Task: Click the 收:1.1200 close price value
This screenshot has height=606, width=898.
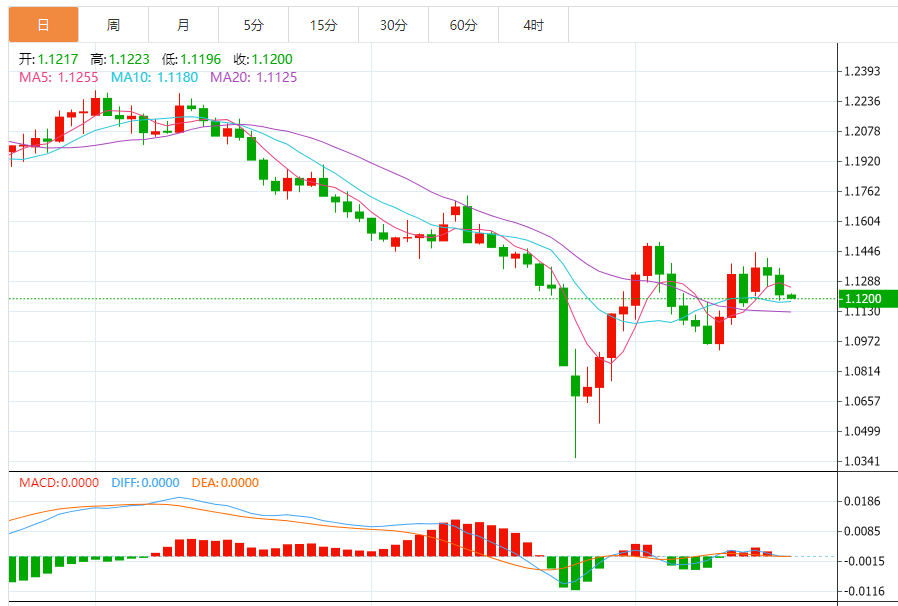Action: 263,59
